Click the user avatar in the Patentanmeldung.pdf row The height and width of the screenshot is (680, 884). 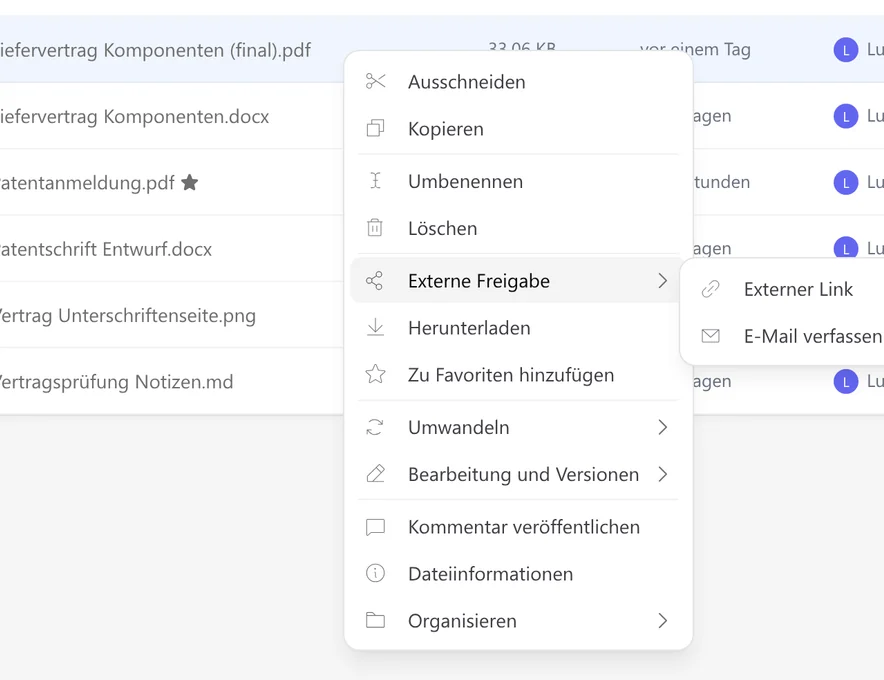pos(846,182)
